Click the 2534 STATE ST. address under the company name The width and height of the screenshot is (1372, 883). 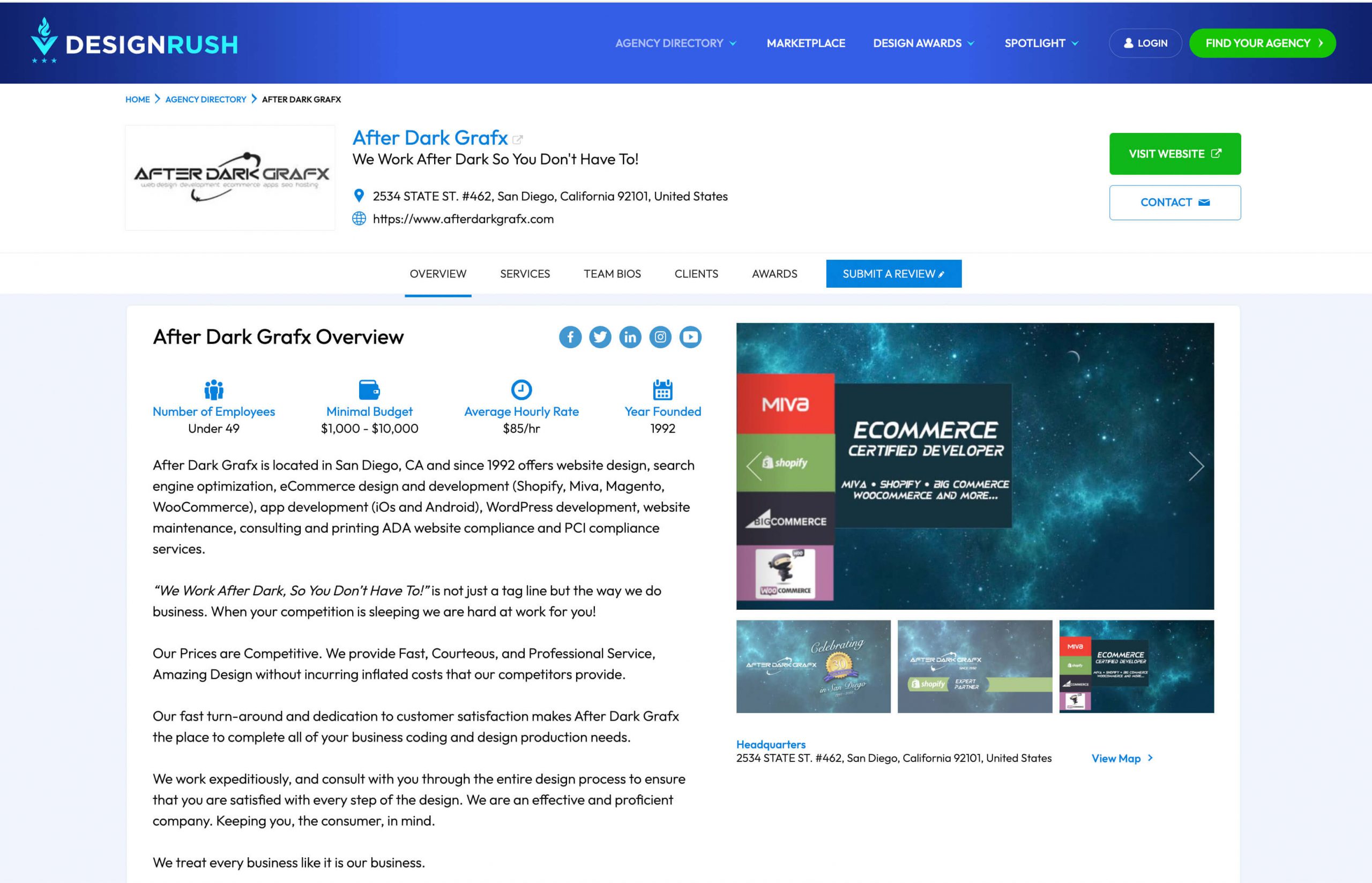[x=550, y=196]
